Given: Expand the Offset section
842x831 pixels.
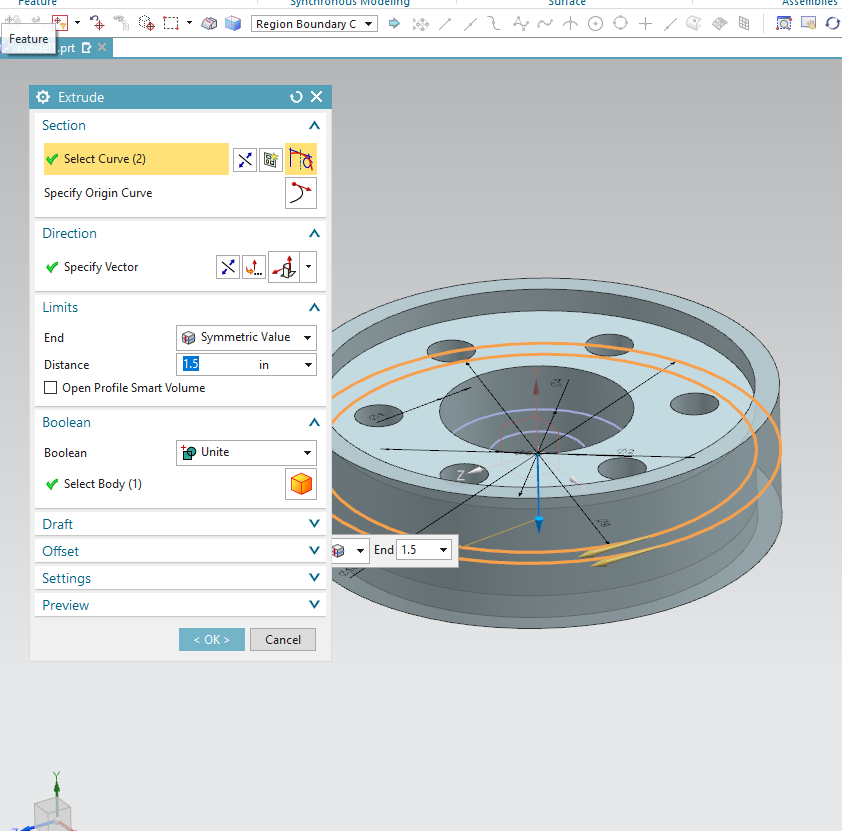Looking at the screenshot, I should click(180, 551).
